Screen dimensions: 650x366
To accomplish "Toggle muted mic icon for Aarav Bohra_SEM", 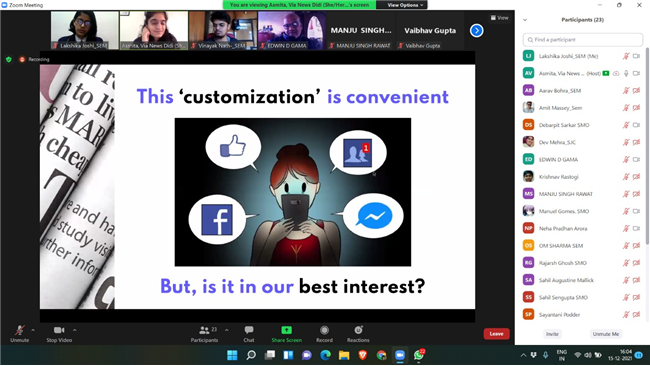I will 626,90.
